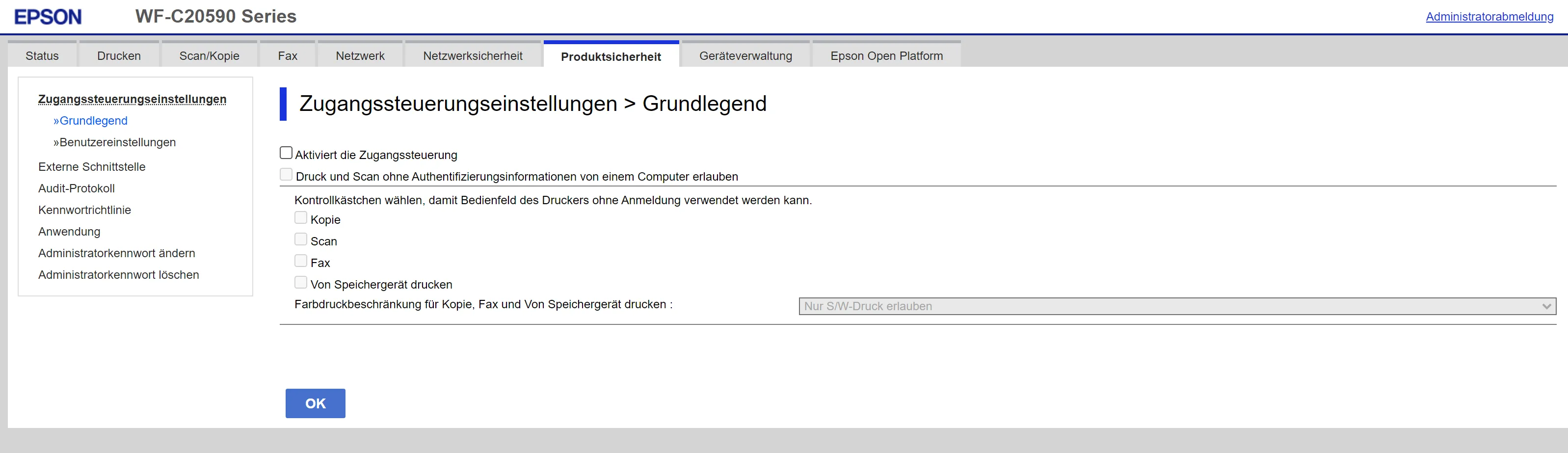Open the Farbdruckbeschränkung dropdown

tap(1176, 306)
